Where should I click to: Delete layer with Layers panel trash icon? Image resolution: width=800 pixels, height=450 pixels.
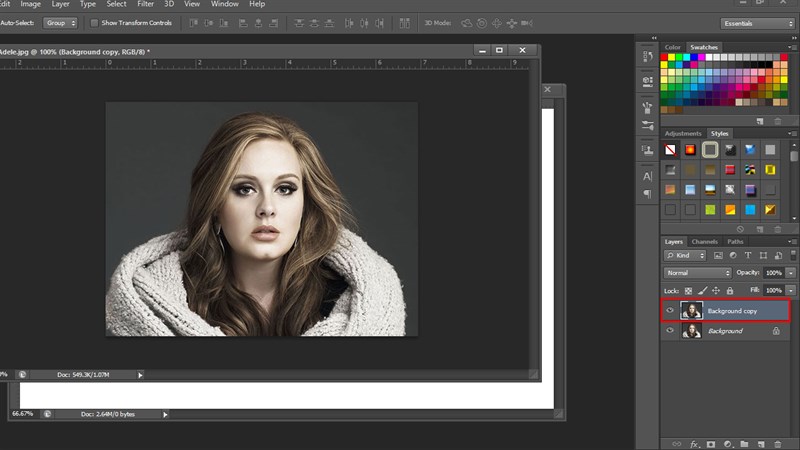(778, 444)
